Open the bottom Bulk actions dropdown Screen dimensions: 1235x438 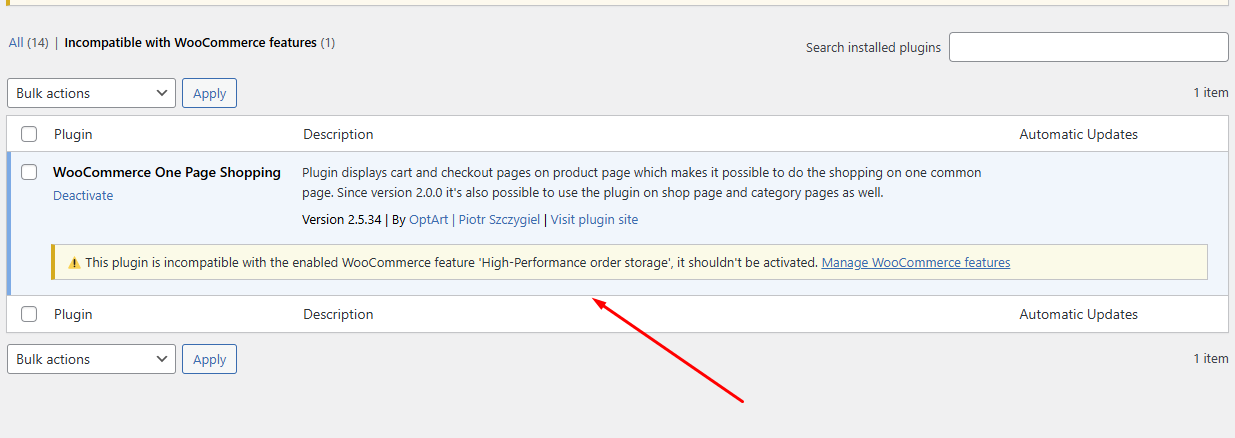(91, 359)
